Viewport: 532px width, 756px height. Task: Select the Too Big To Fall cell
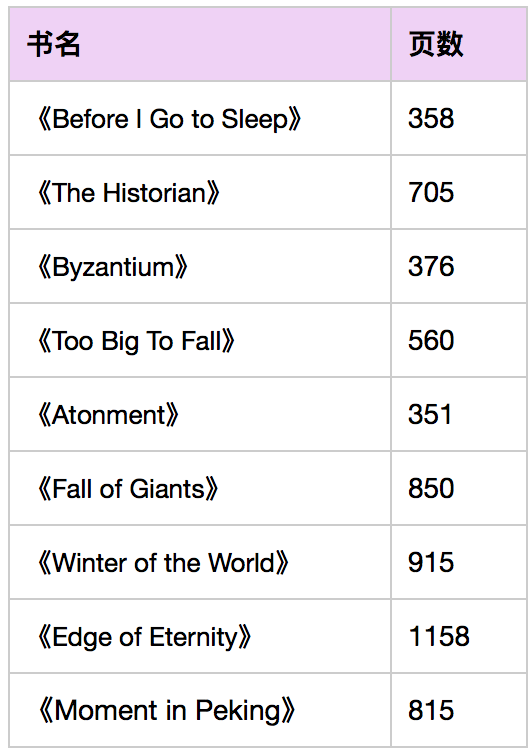coord(200,340)
